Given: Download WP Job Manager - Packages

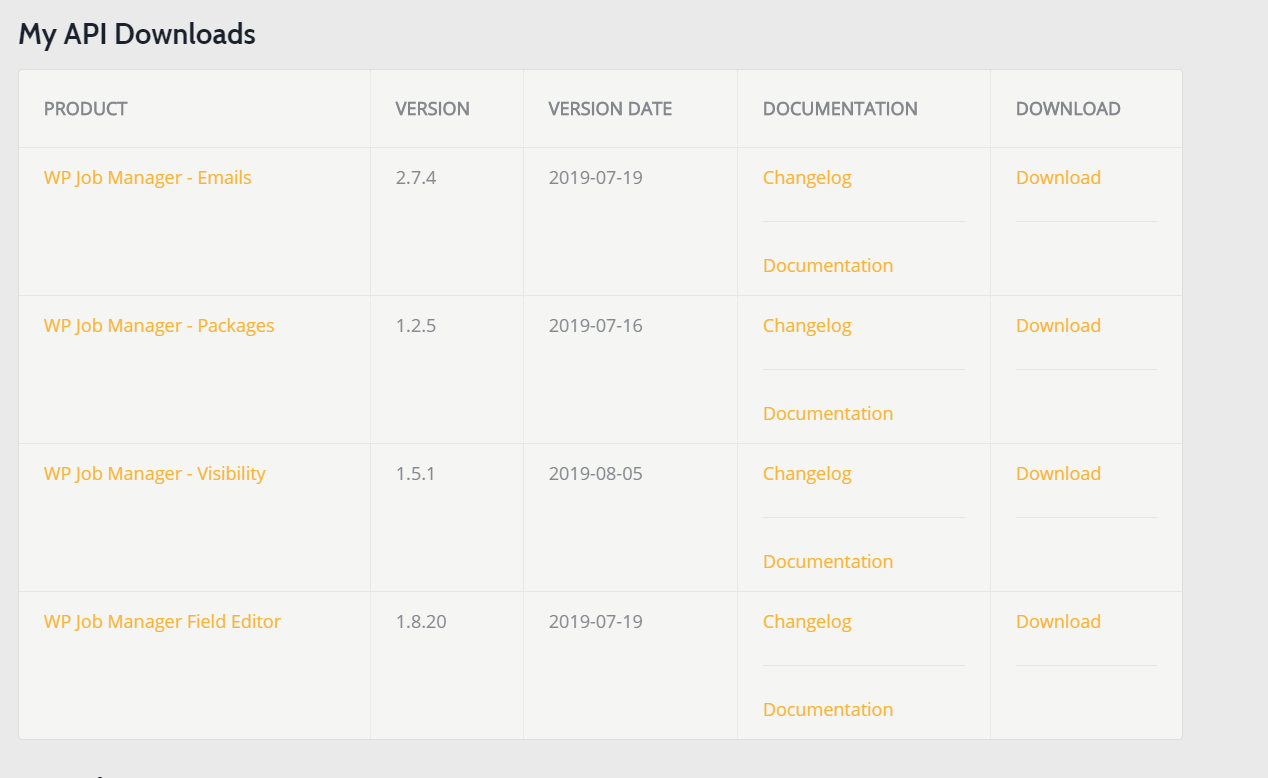Looking at the screenshot, I should pyautogui.click(x=1058, y=326).
